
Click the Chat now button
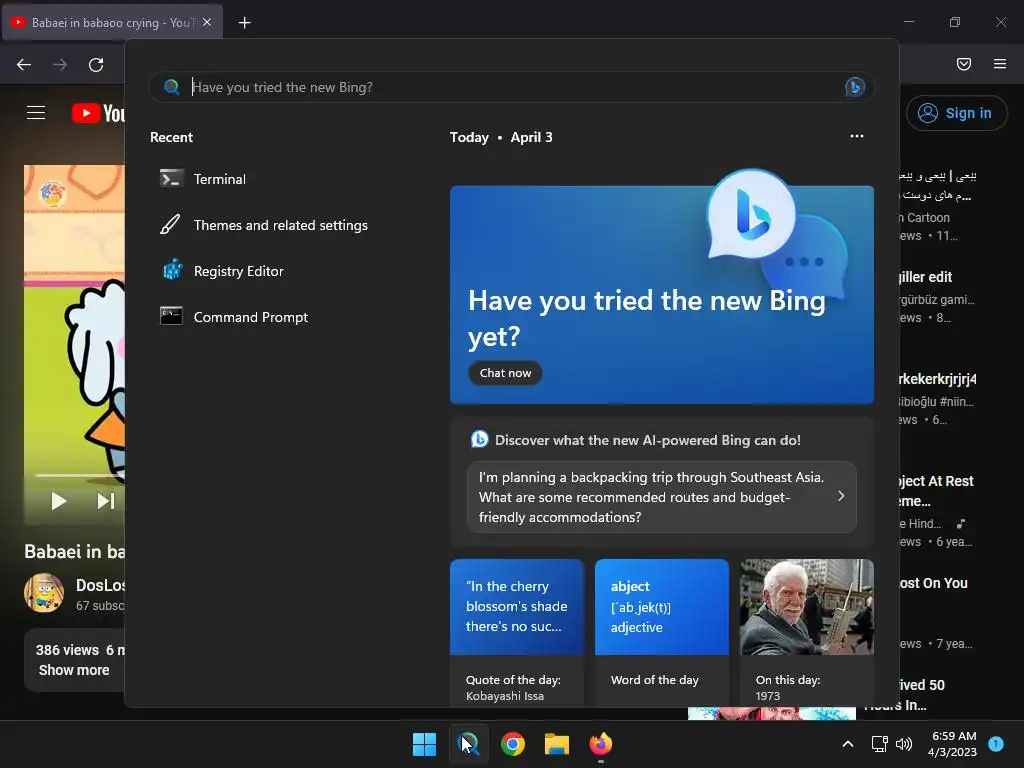[x=505, y=373]
